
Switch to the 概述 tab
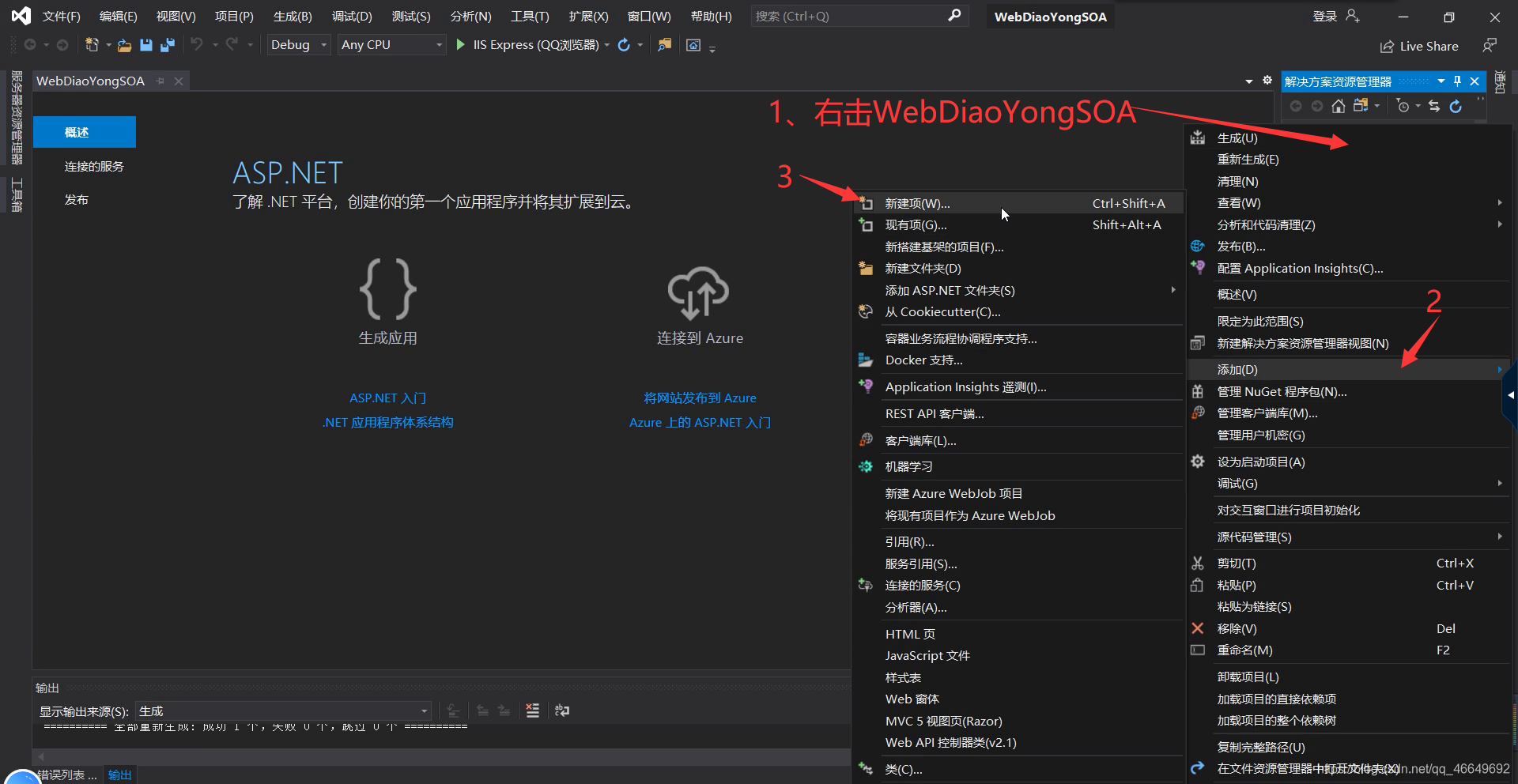[x=85, y=132]
